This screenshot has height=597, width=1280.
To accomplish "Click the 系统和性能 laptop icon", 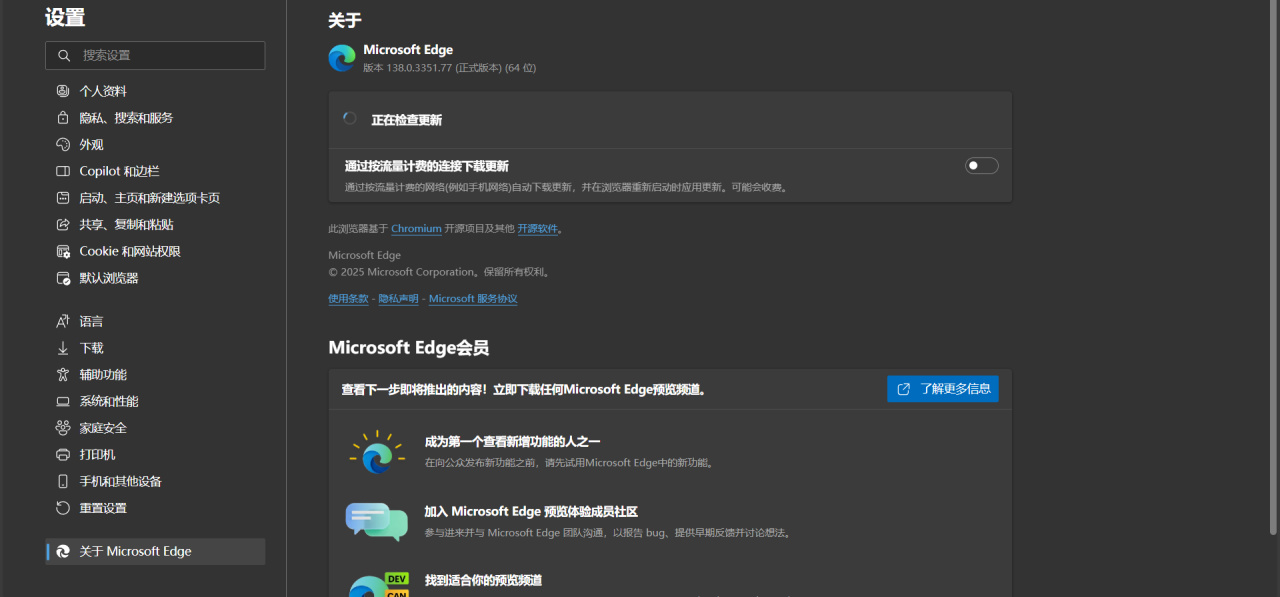I will point(63,401).
